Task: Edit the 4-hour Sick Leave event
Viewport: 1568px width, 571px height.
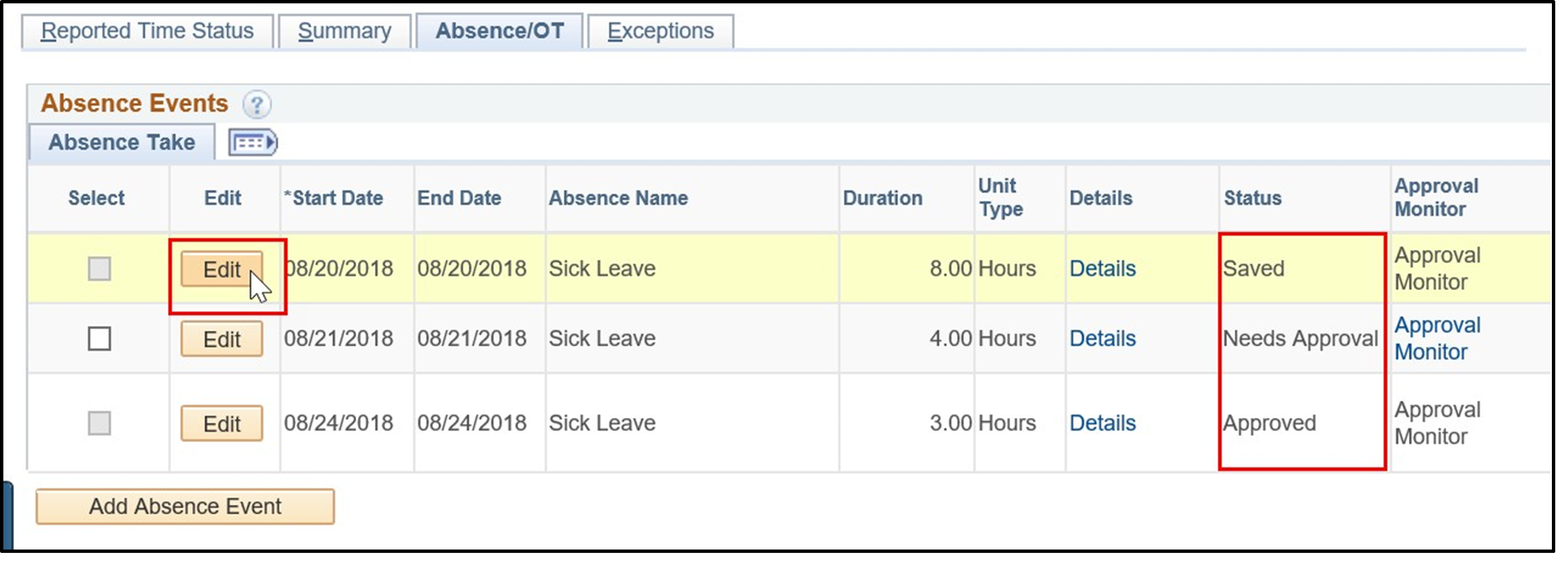Action: 222,339
